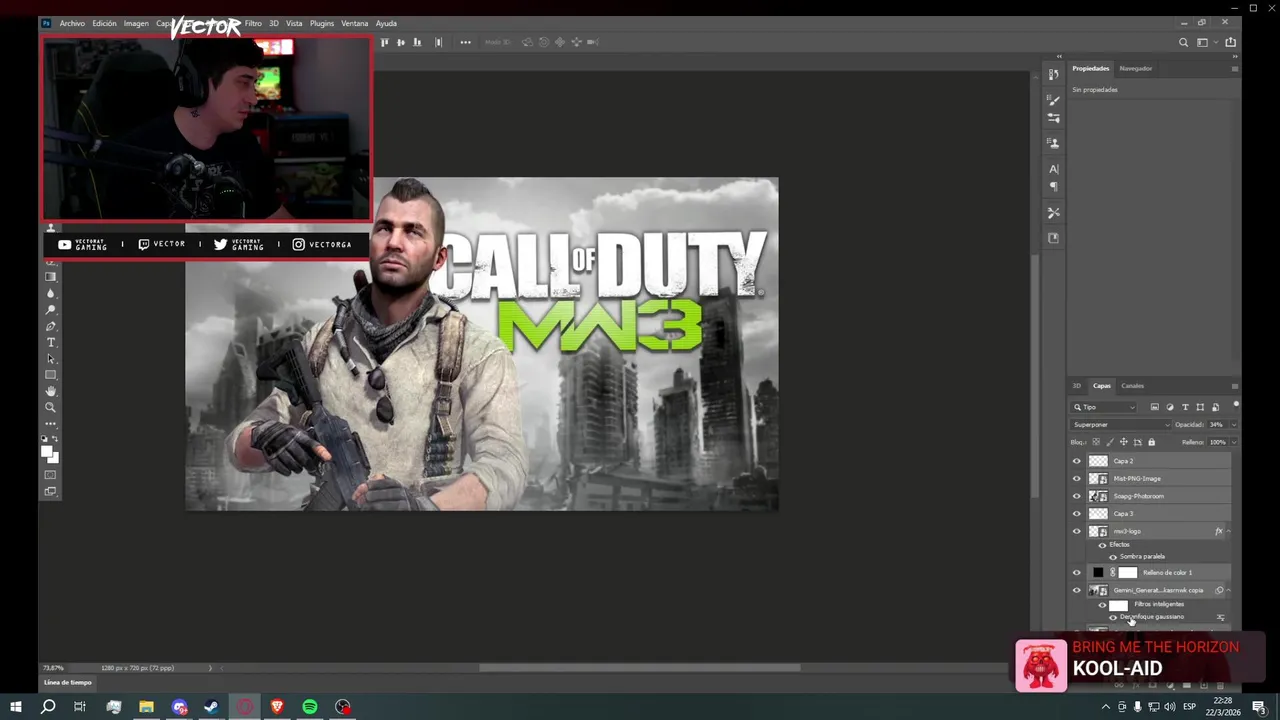Hide the Soapg-Photoroom layer
The height and width of the screenshot is (720, 1280).
[x=1077, y=496]
